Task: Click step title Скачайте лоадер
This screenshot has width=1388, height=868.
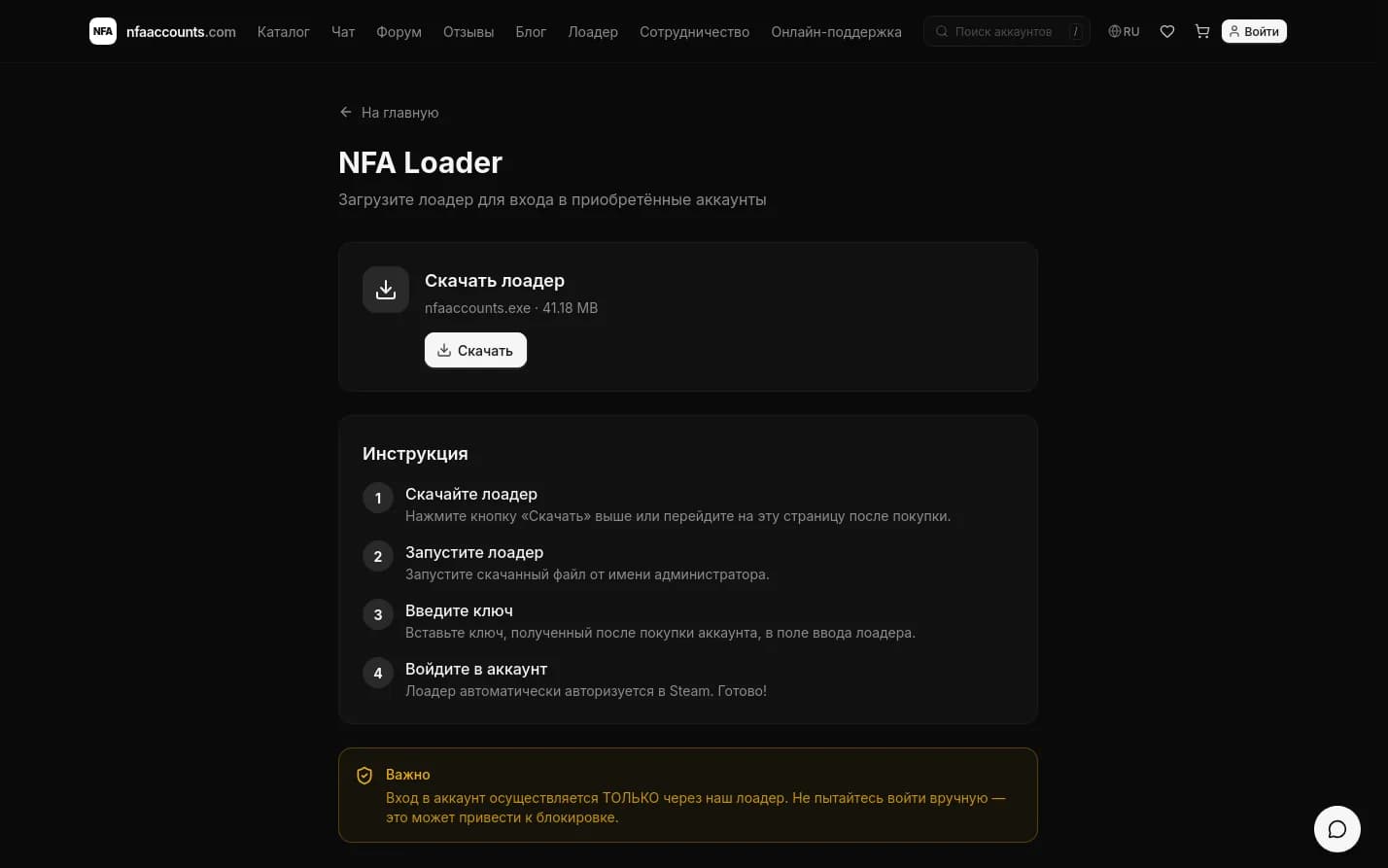Action: 471,494
